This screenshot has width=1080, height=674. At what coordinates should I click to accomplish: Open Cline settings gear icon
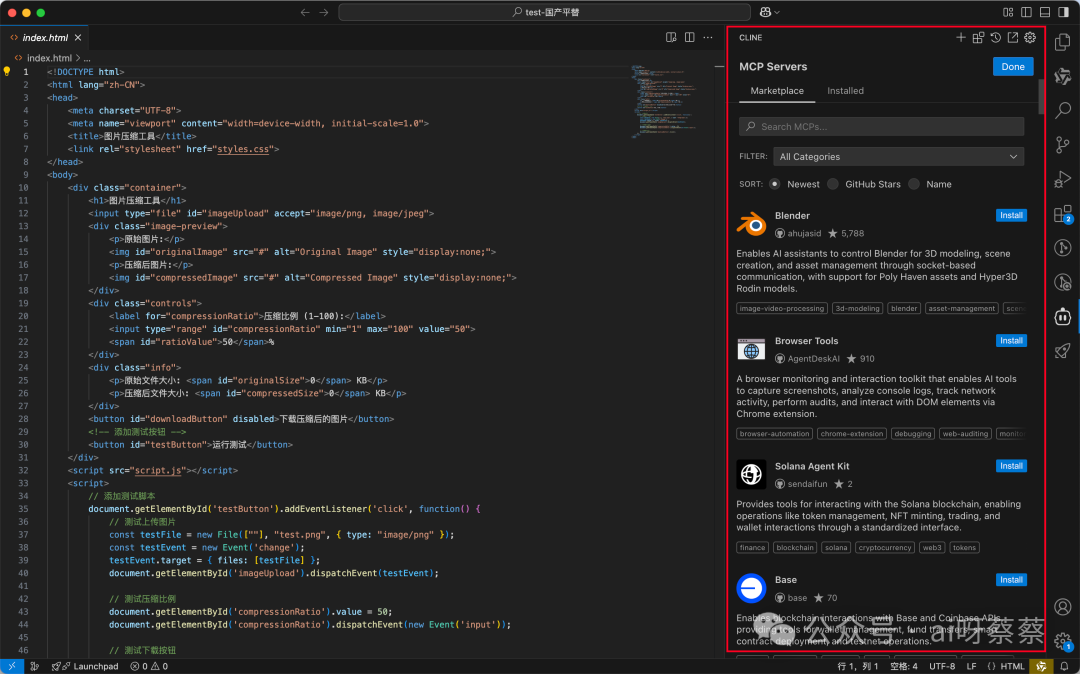pyautogui.click(x=1030, y=37)
